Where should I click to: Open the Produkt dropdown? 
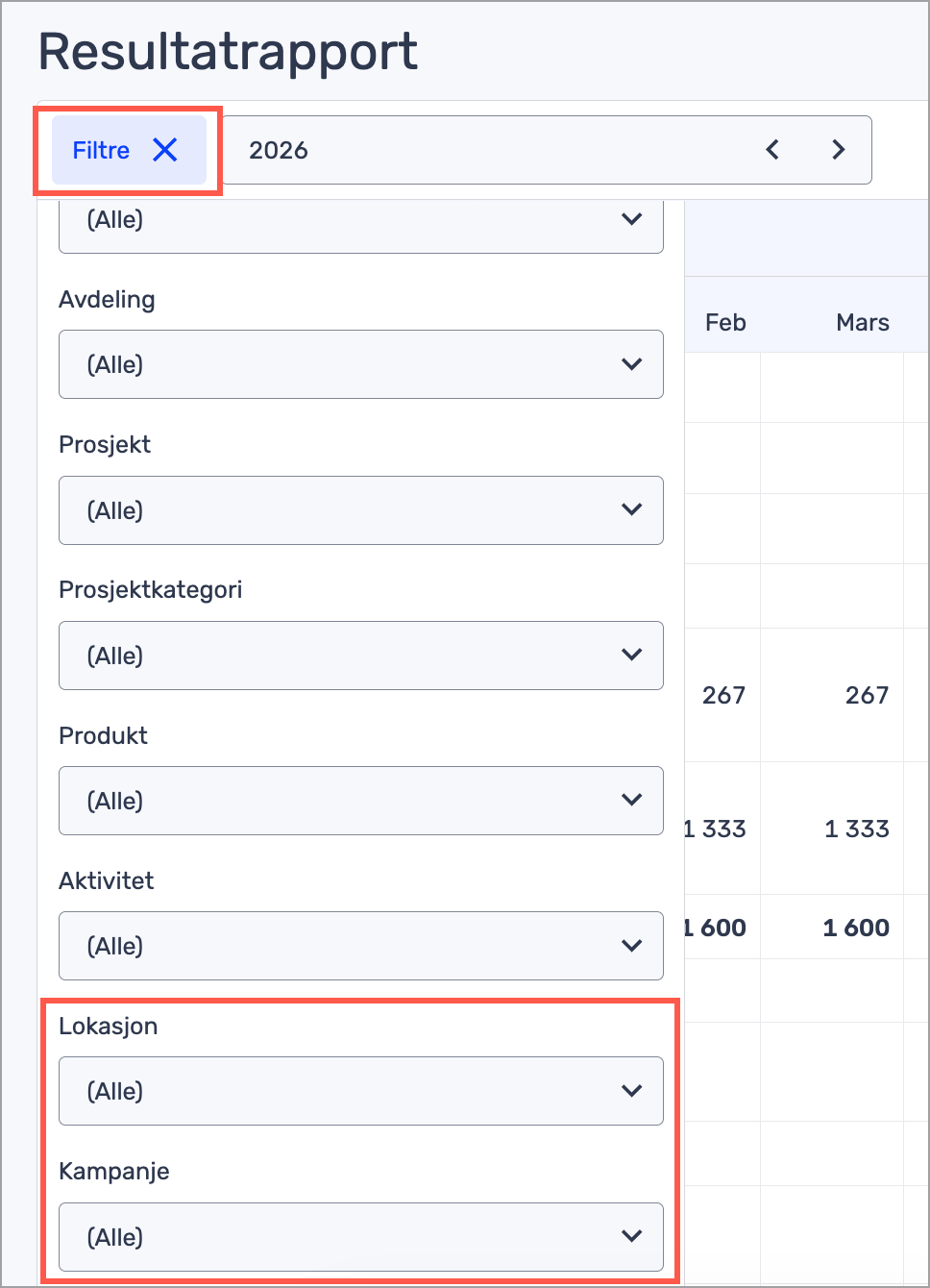point(360,801)
